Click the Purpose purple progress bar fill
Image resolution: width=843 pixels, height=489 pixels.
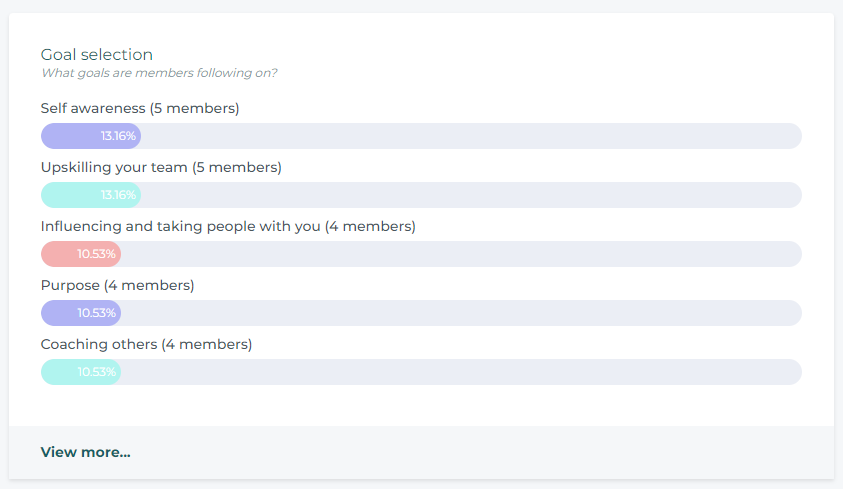pyautogui.click(x=81, y=313)
